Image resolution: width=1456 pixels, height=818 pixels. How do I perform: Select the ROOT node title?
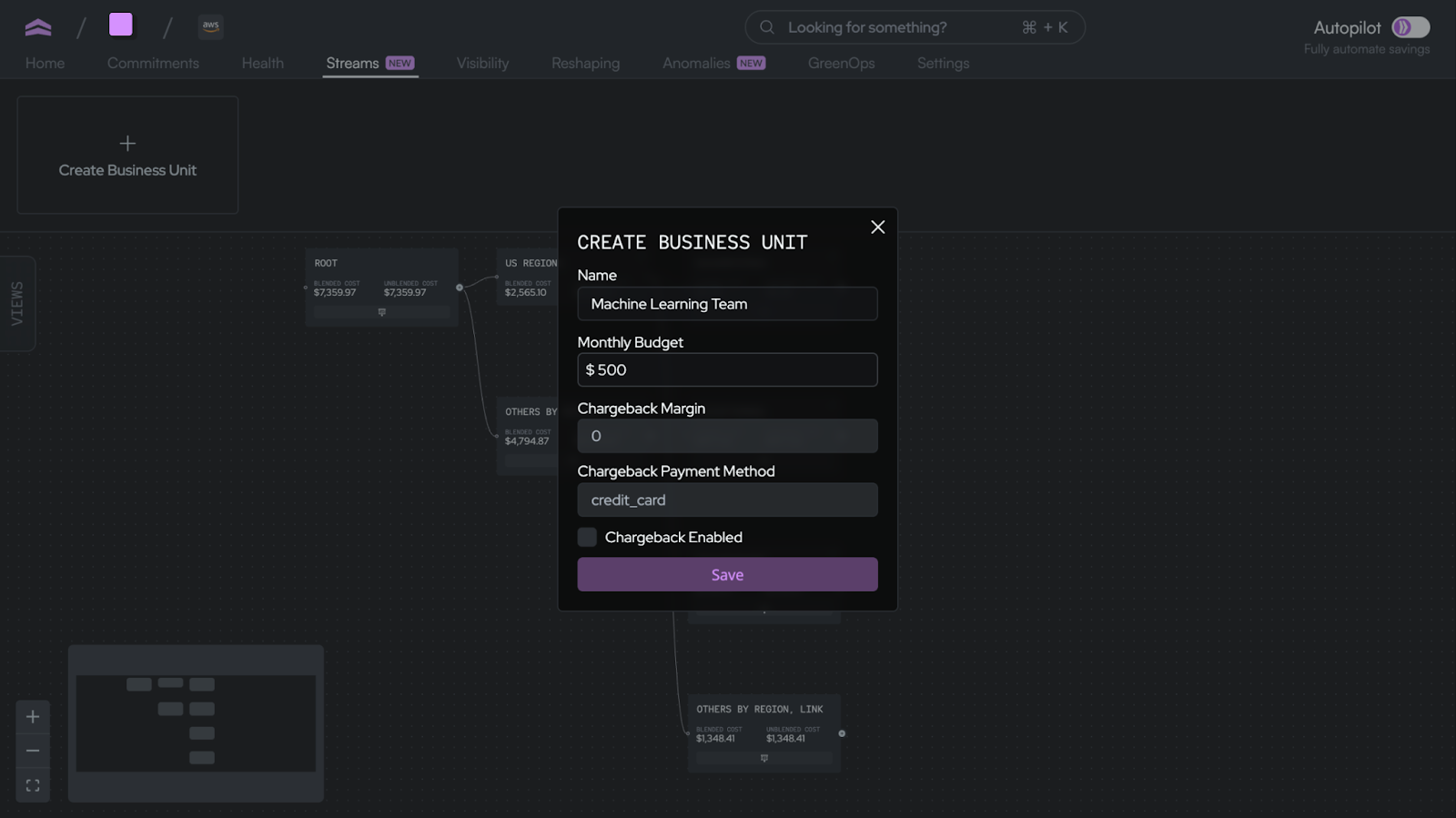tap(326, 263)
